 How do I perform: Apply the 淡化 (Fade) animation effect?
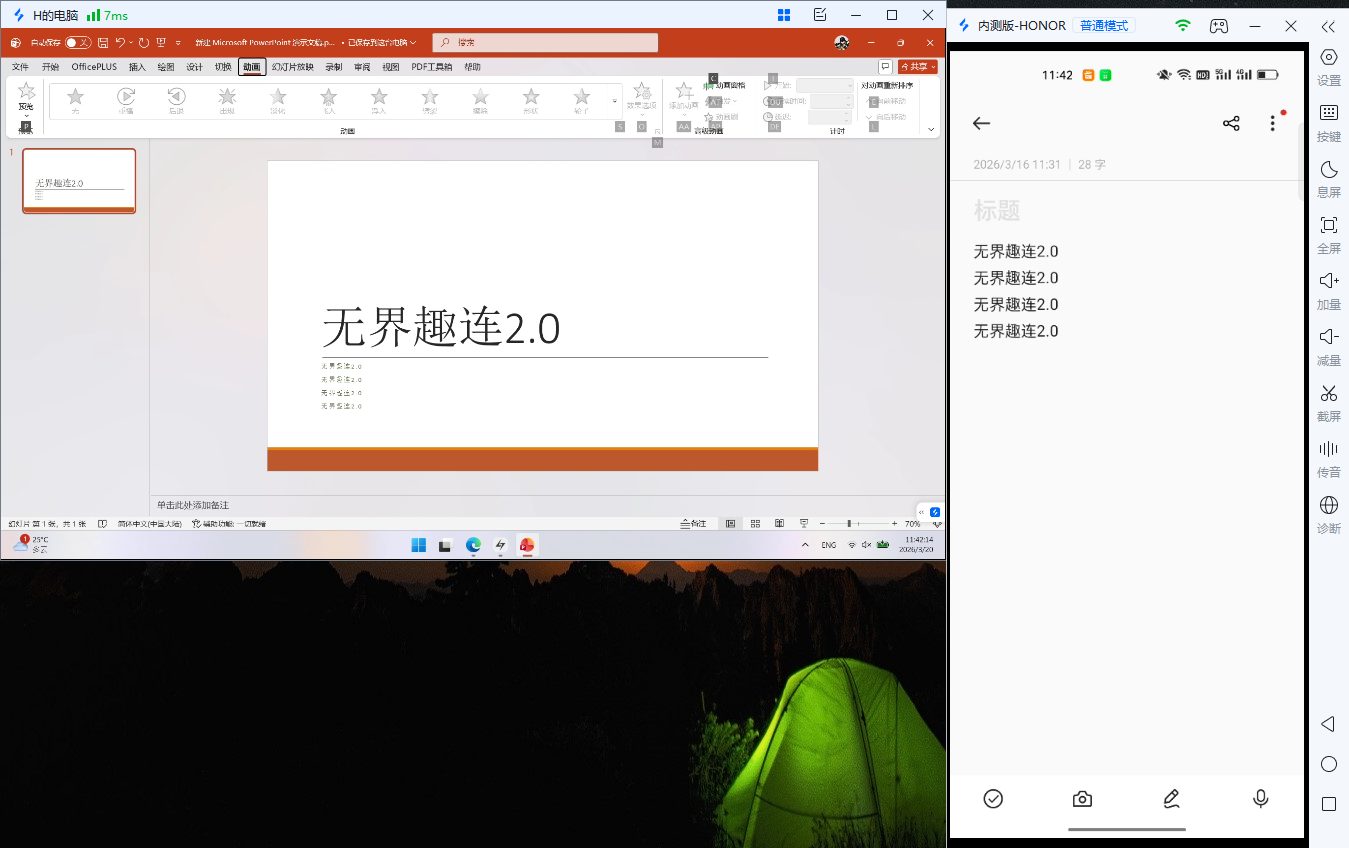tap(278, 96)
